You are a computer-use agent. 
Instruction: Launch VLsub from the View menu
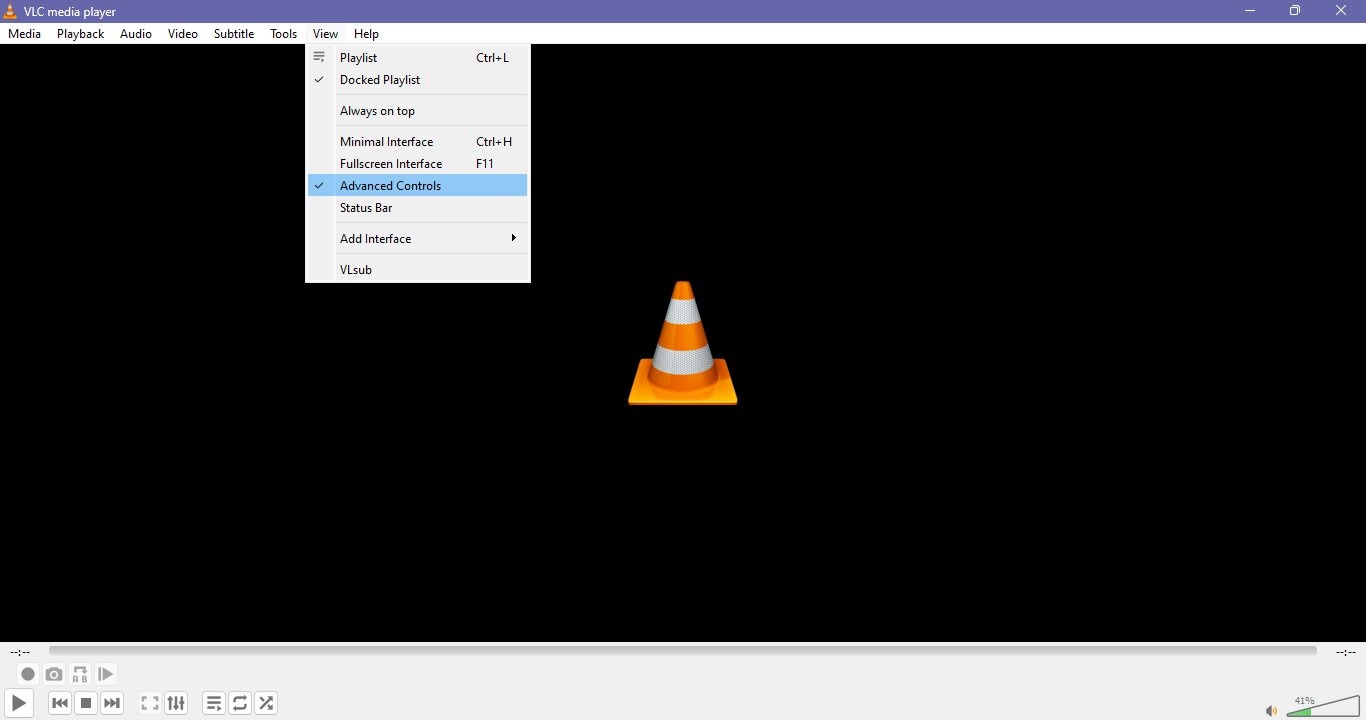pyautogui.click(x=355, y=269)
